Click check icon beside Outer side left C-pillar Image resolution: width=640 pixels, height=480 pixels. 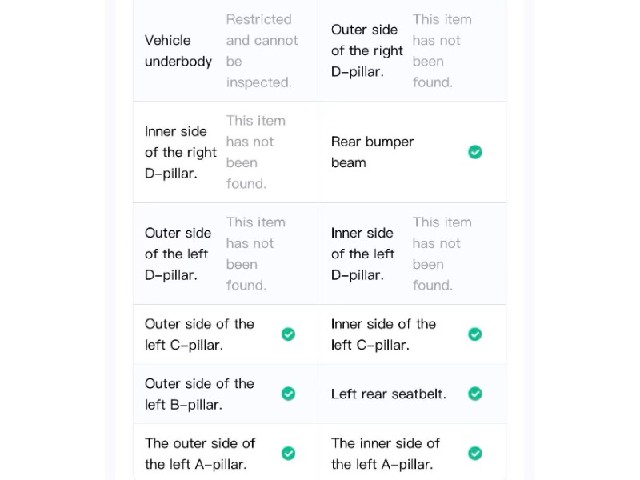288,334
